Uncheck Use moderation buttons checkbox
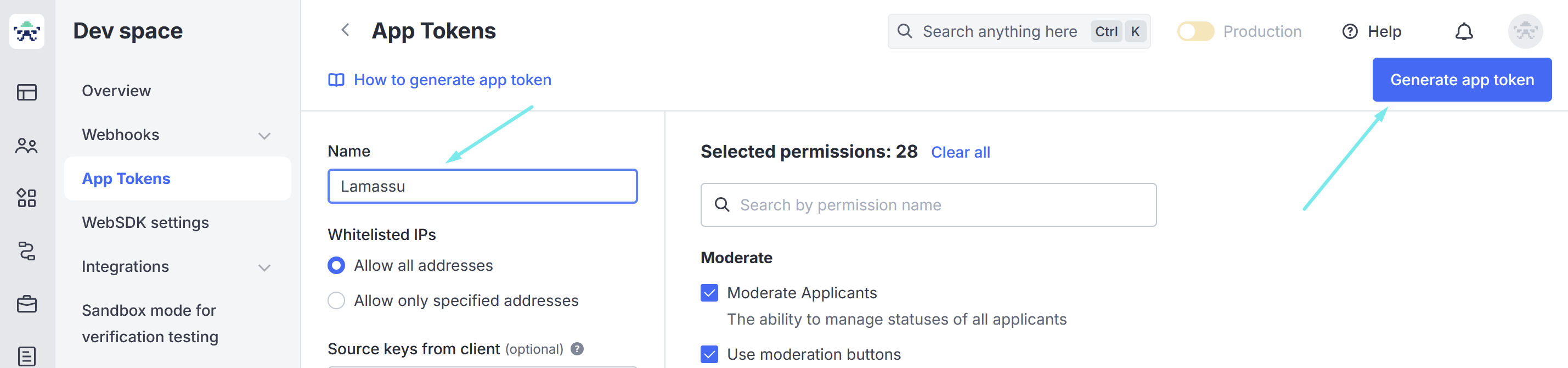This screenshot has height=368, width=1568. click(709, 355)
